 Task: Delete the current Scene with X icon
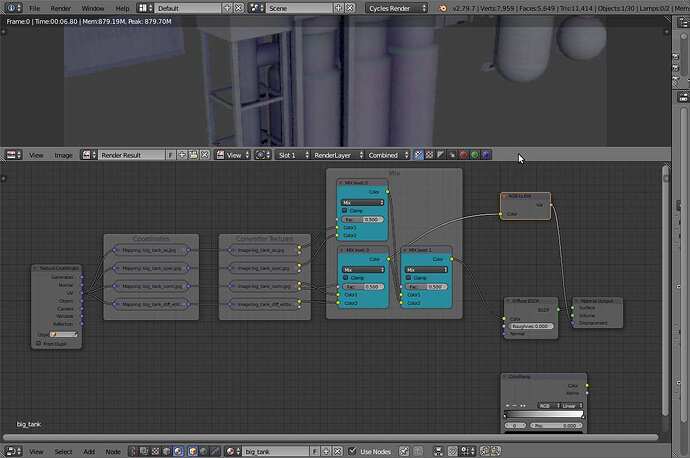tap(350, 8)
